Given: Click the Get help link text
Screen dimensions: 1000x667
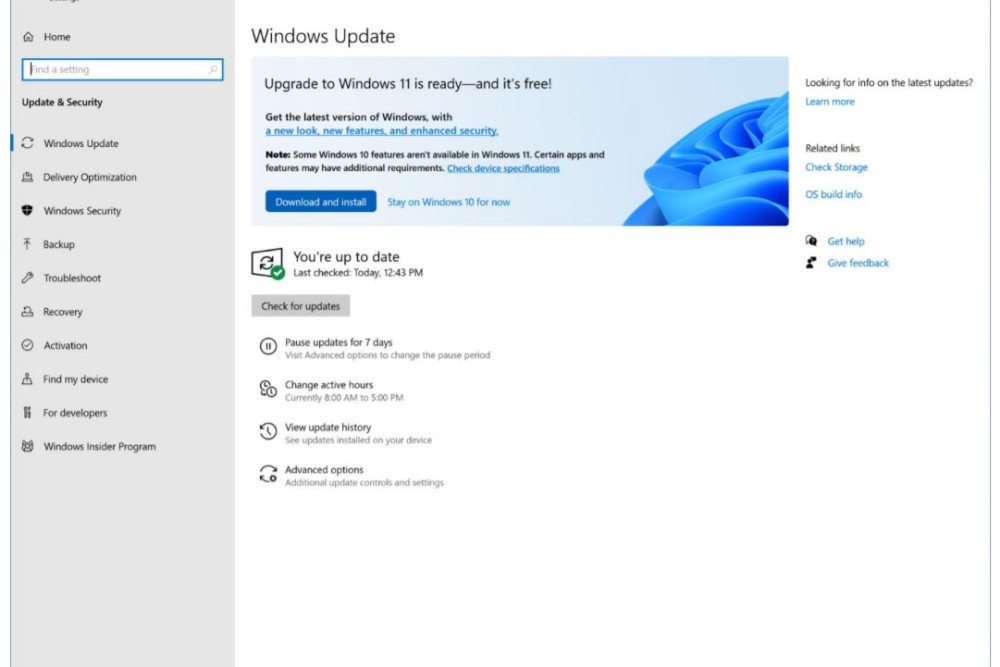Looking at the screenshot, I should [846, 241].
